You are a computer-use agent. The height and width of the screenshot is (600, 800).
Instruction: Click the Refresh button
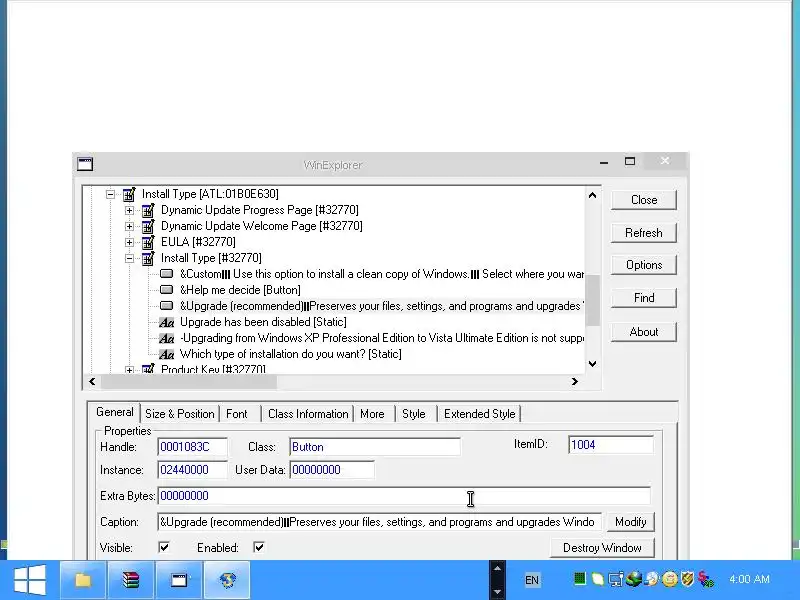(644, 233)
